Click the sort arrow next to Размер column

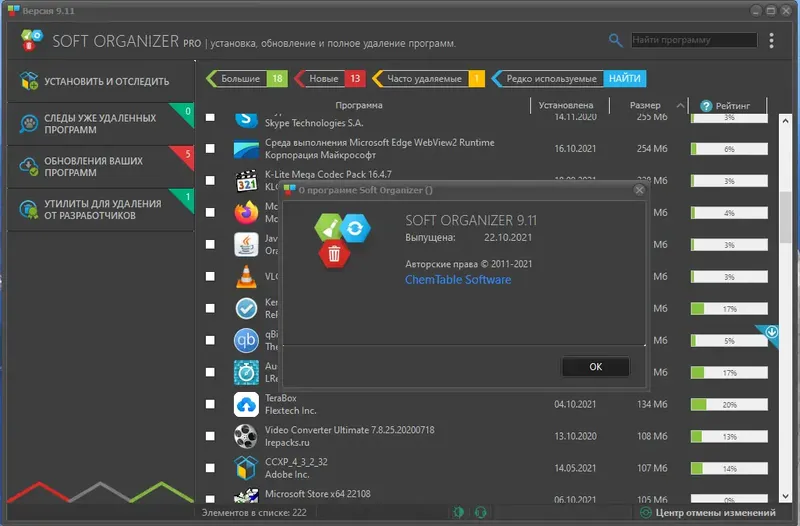(x=680, y=106)
